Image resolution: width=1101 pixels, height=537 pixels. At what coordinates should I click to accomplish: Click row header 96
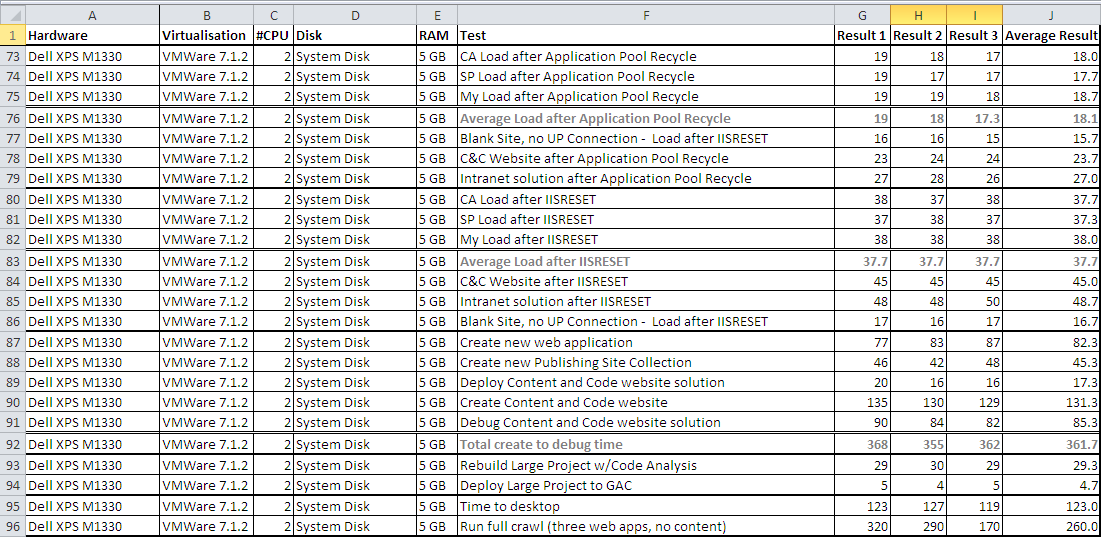(x=13, y=526)
